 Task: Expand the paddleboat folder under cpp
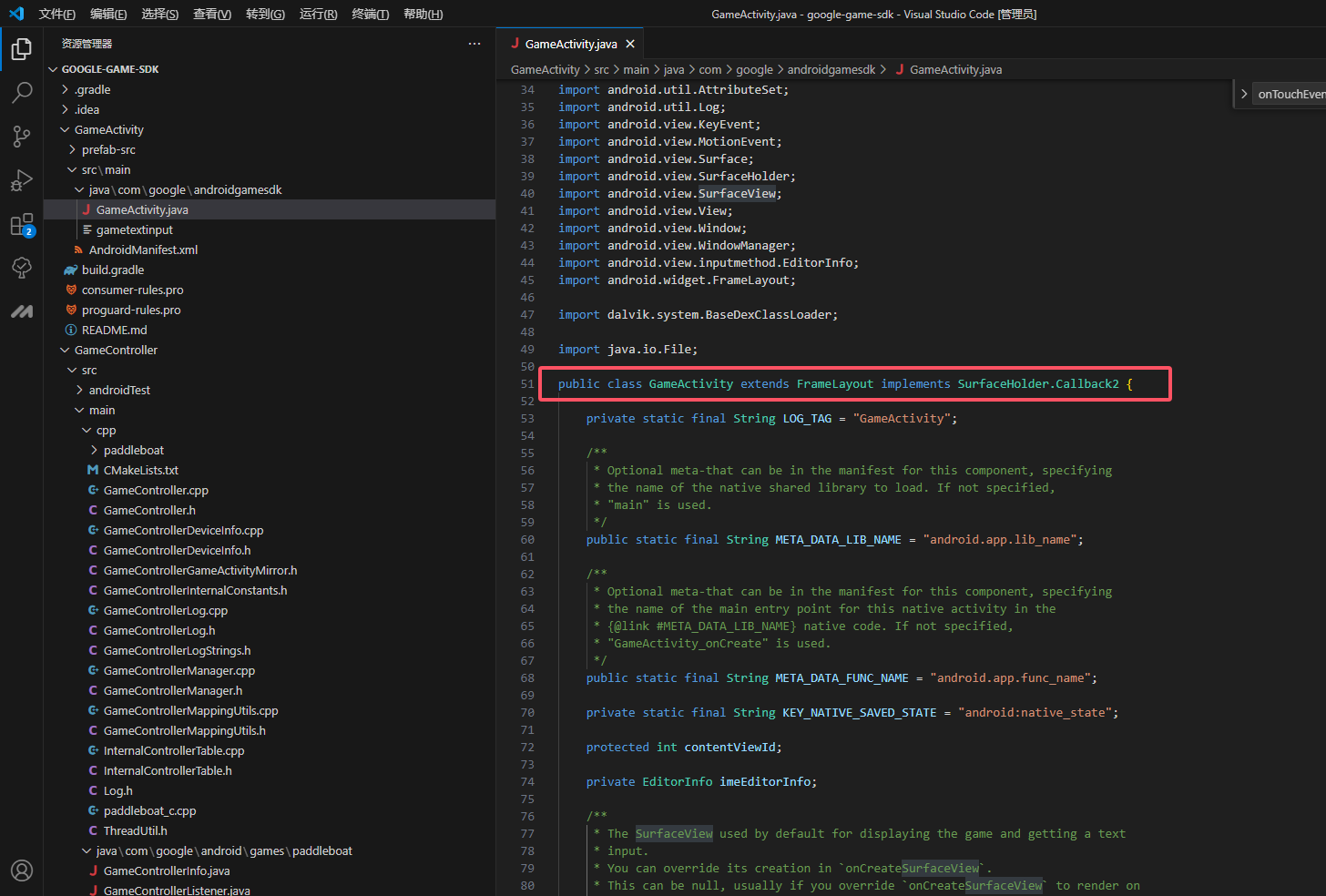click(x=133, y=451)
